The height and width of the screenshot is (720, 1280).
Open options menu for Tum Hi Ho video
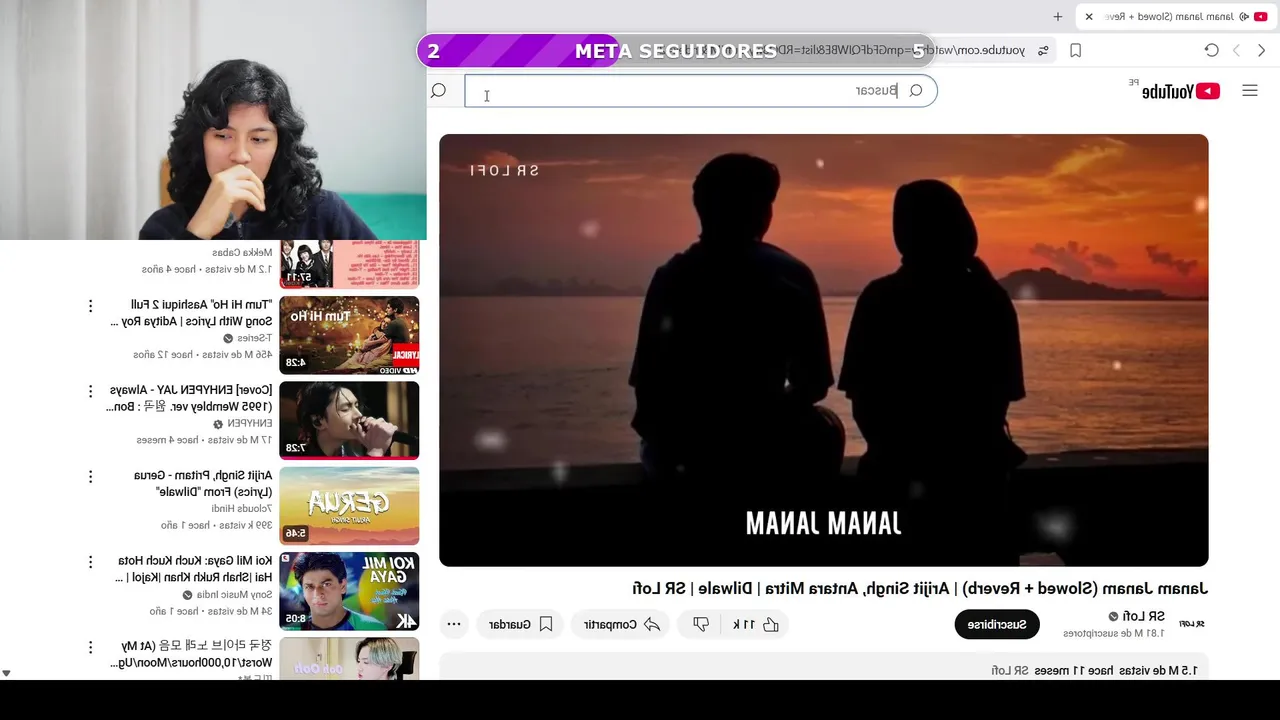(90, 306)
